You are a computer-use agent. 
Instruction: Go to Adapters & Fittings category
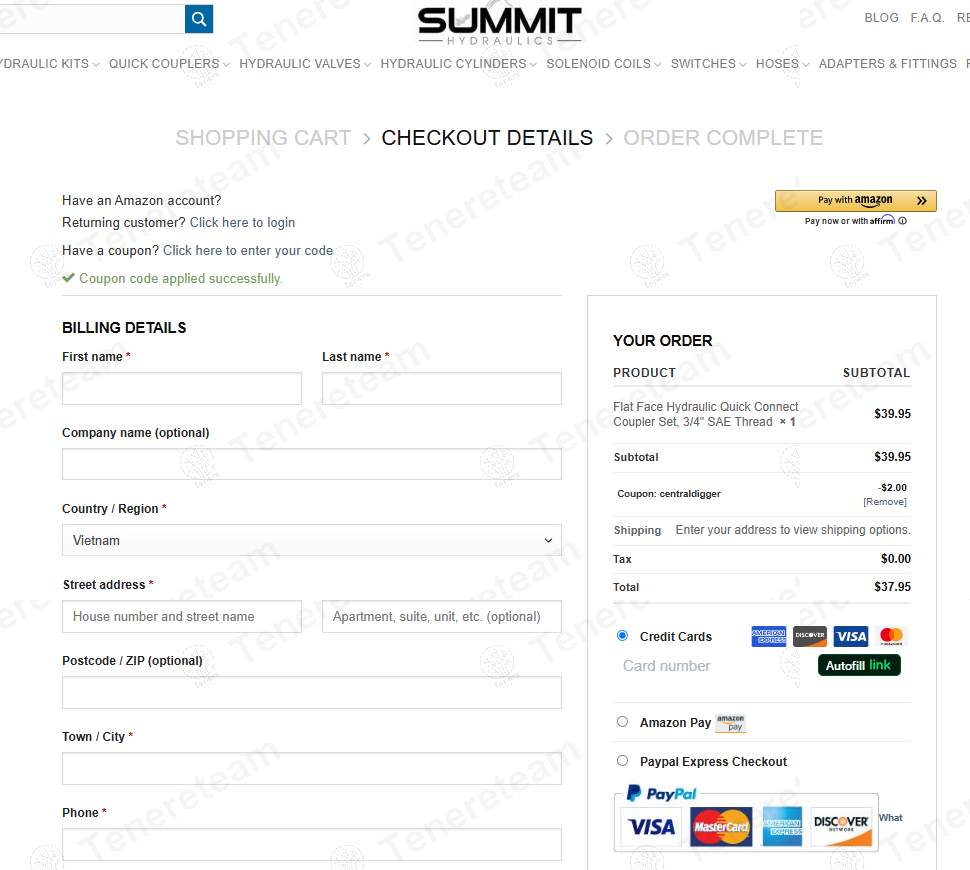[x=887, y=64]
